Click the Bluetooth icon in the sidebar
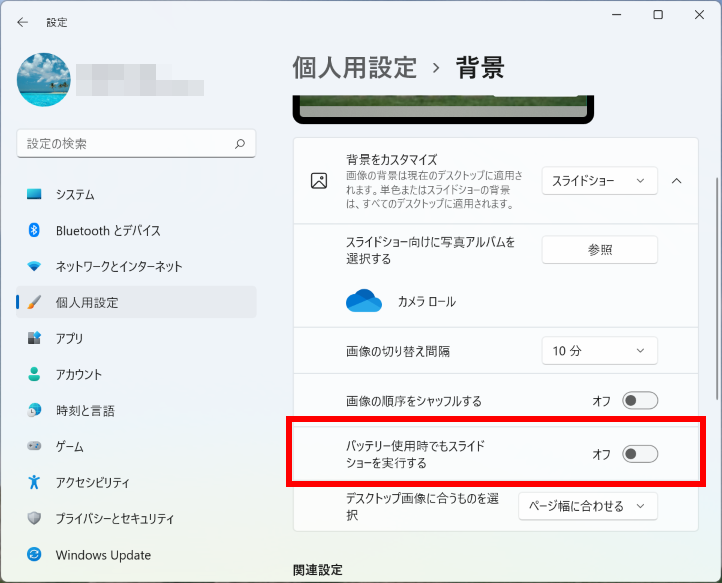 34,230
